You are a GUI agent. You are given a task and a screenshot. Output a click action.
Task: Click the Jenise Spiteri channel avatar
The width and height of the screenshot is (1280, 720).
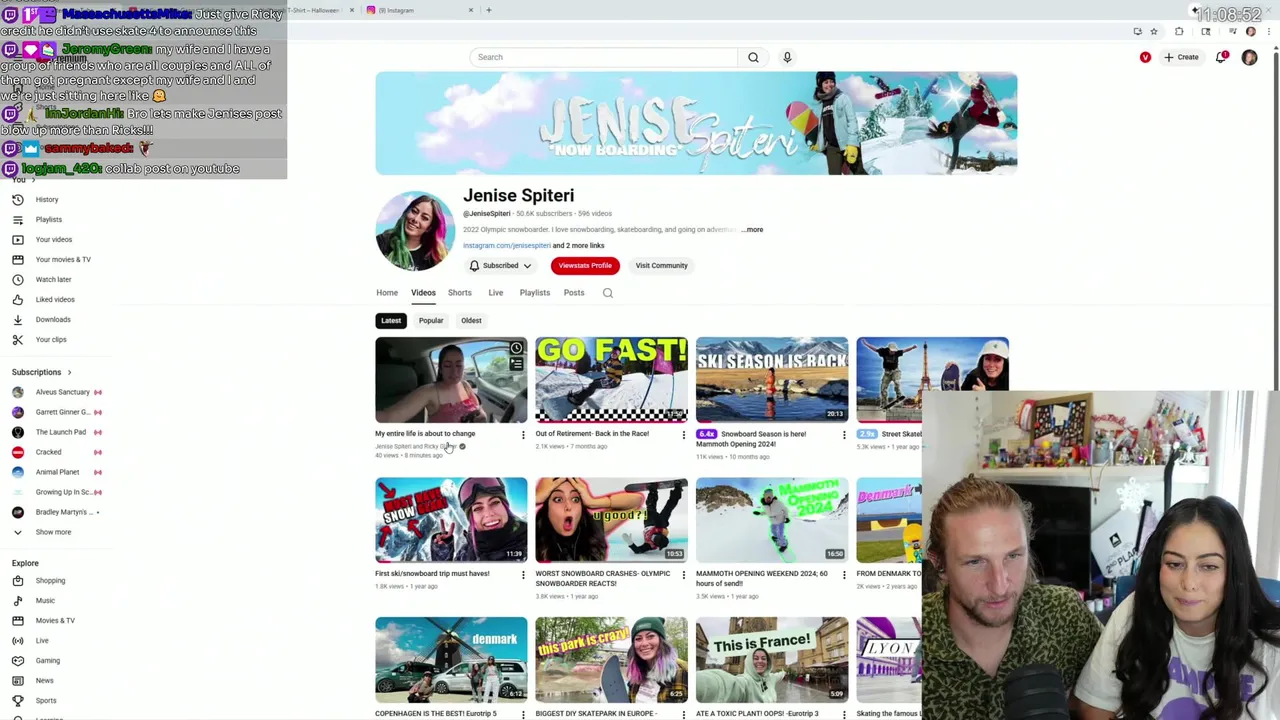point(415,231)
